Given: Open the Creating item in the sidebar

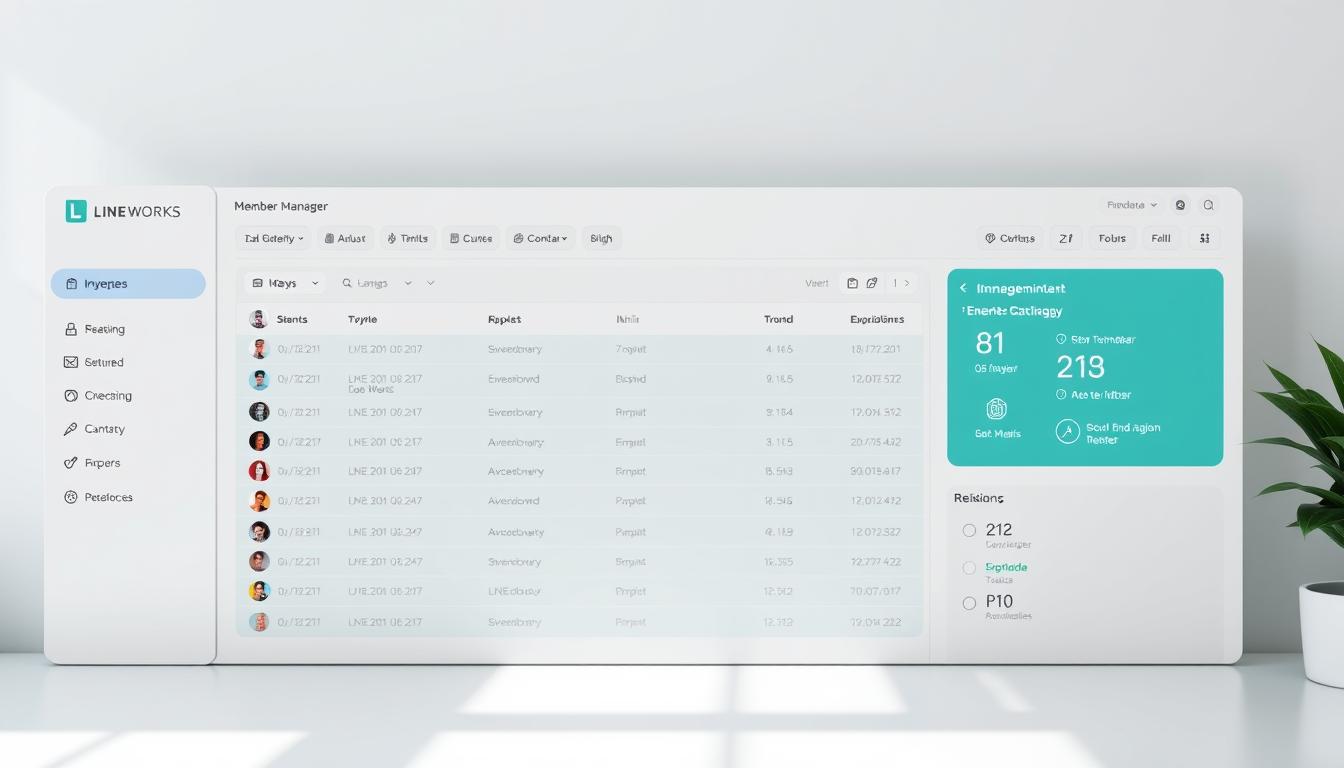Looking at the screenshot, I should click(x=107, y=396).
